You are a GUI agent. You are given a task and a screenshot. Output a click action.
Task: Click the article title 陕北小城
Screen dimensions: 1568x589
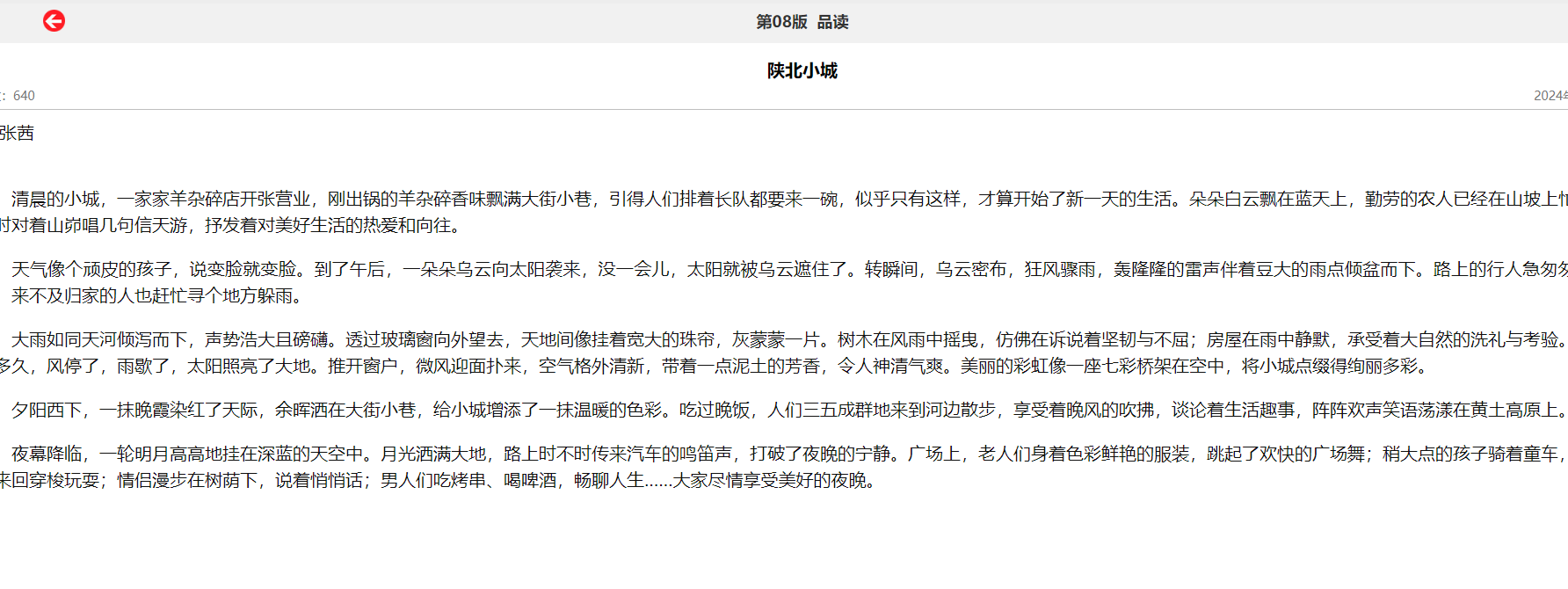(x=802, y=70)
